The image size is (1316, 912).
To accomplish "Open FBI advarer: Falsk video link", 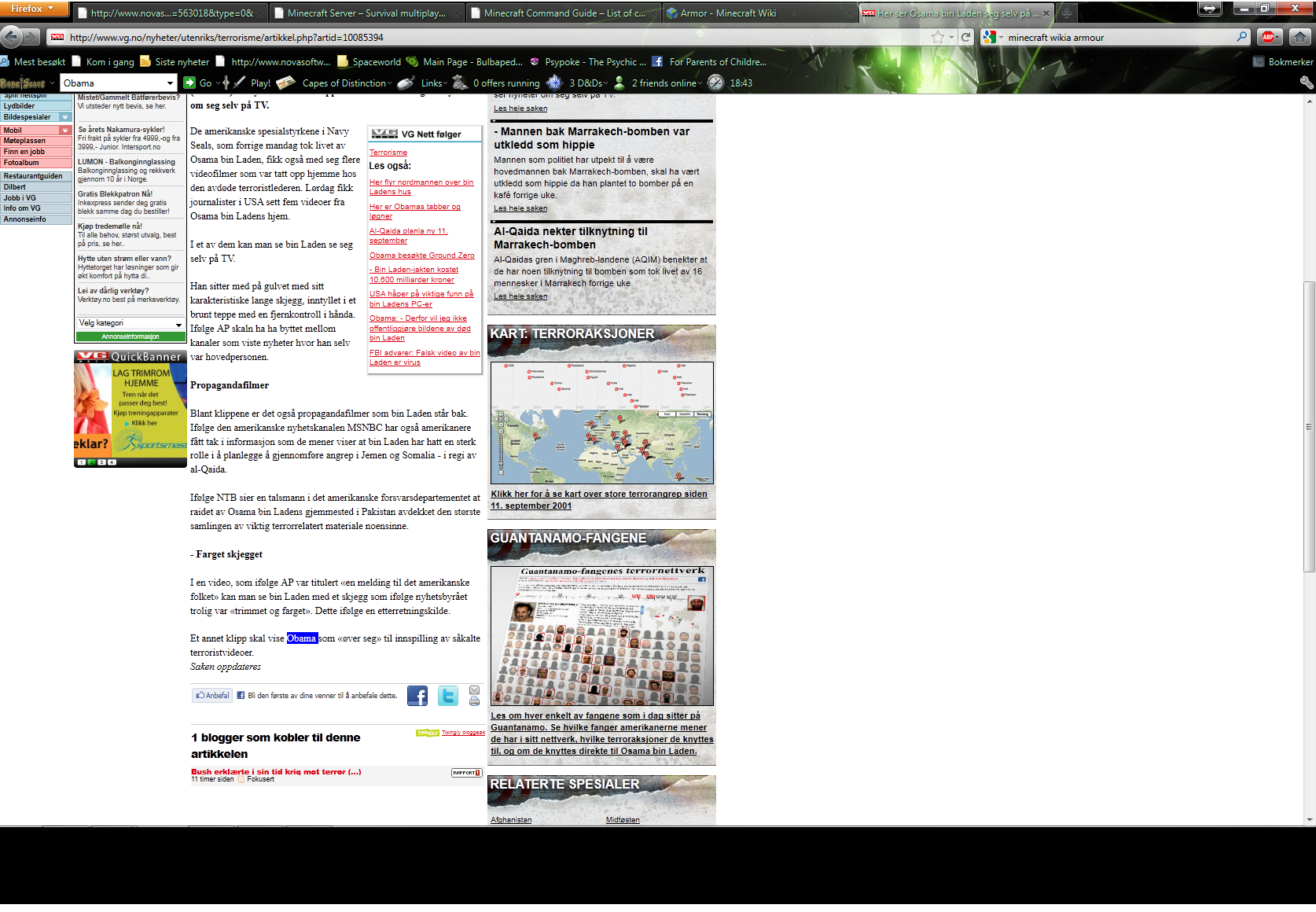I will [x=425, y=358].
